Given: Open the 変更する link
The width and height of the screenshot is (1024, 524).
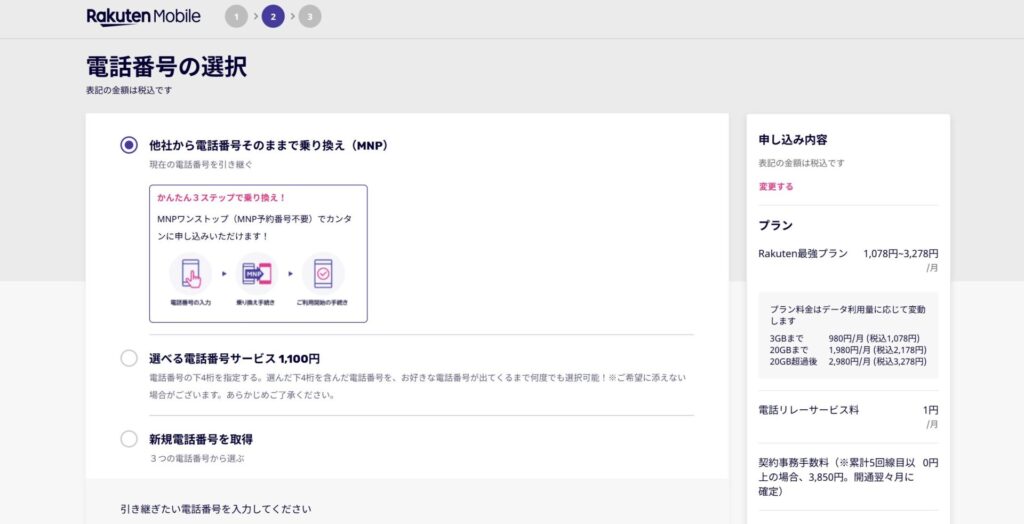Looking at the screenshot, I should [x=775, y=187].
